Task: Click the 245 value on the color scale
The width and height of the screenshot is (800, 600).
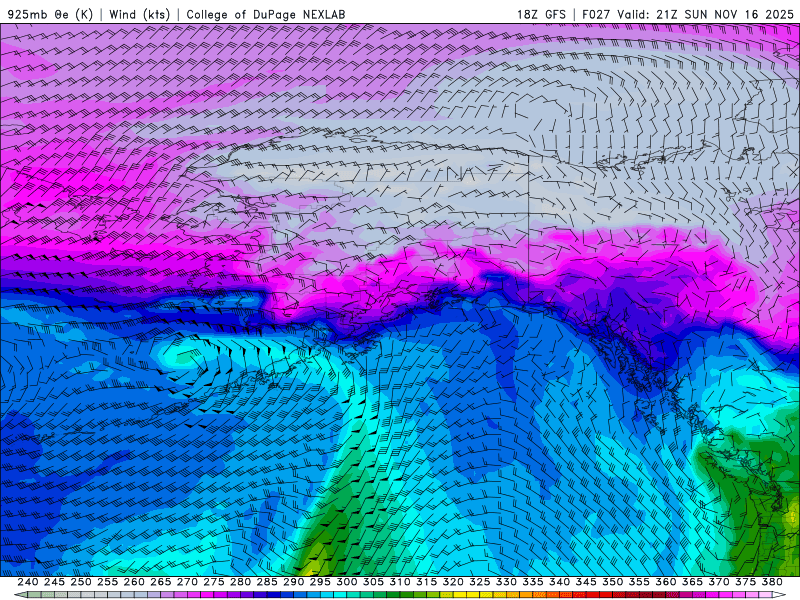Action: [x=54, y=582]
